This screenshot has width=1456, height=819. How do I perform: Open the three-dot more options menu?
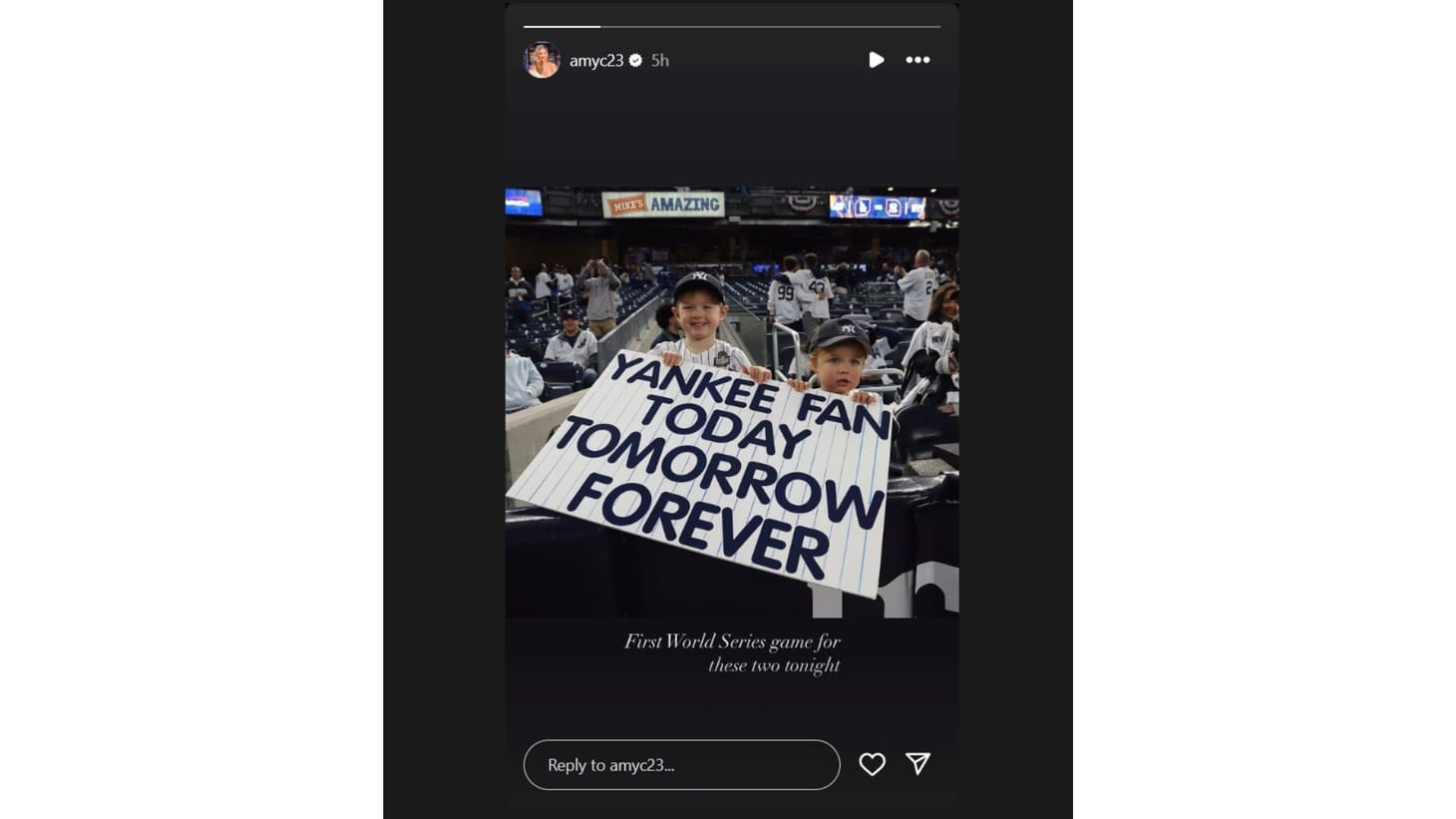coord(917,60)
